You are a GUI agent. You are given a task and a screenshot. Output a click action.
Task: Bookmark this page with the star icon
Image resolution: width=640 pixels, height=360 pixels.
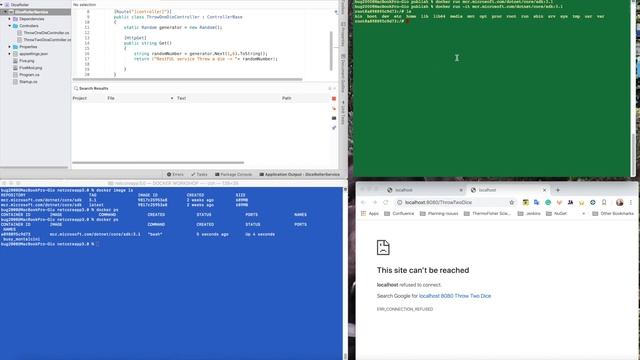511,202
